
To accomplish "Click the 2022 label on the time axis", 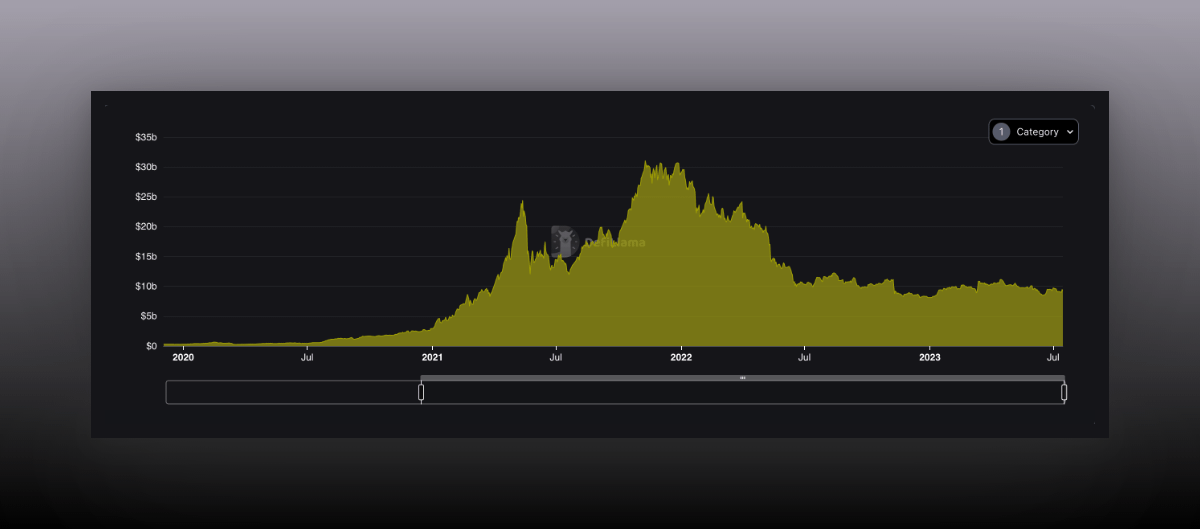I will click(681, 356).
